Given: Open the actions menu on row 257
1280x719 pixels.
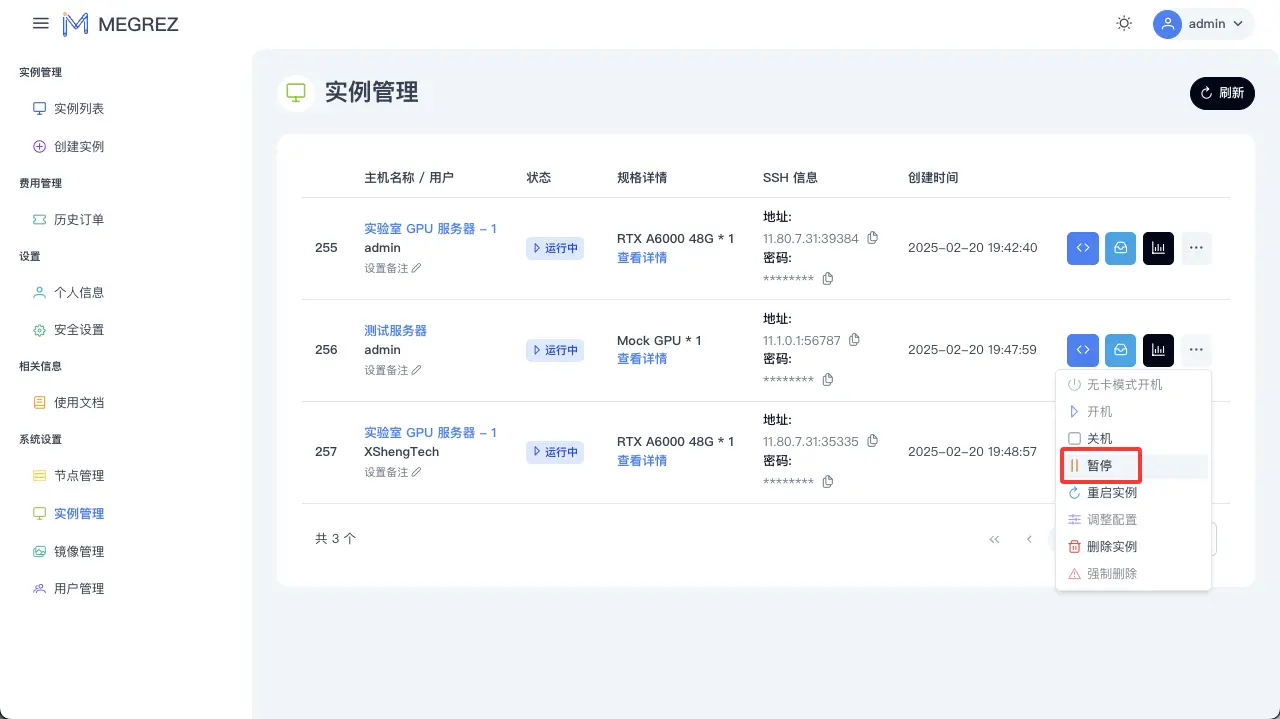Looking at the screenshot, I should [x=1196, y=451].
